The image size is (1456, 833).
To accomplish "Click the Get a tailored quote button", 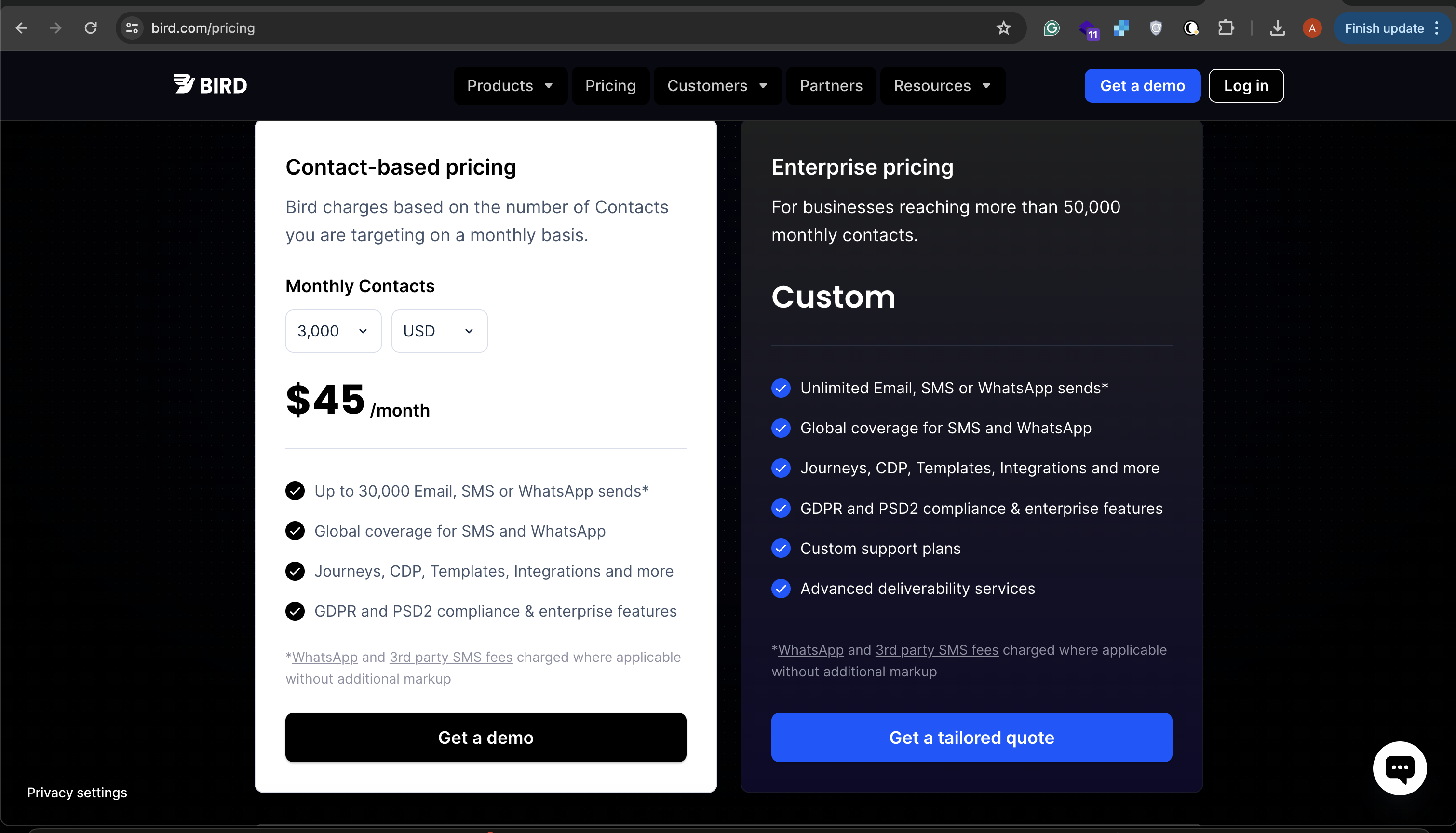I will (971, 737).
